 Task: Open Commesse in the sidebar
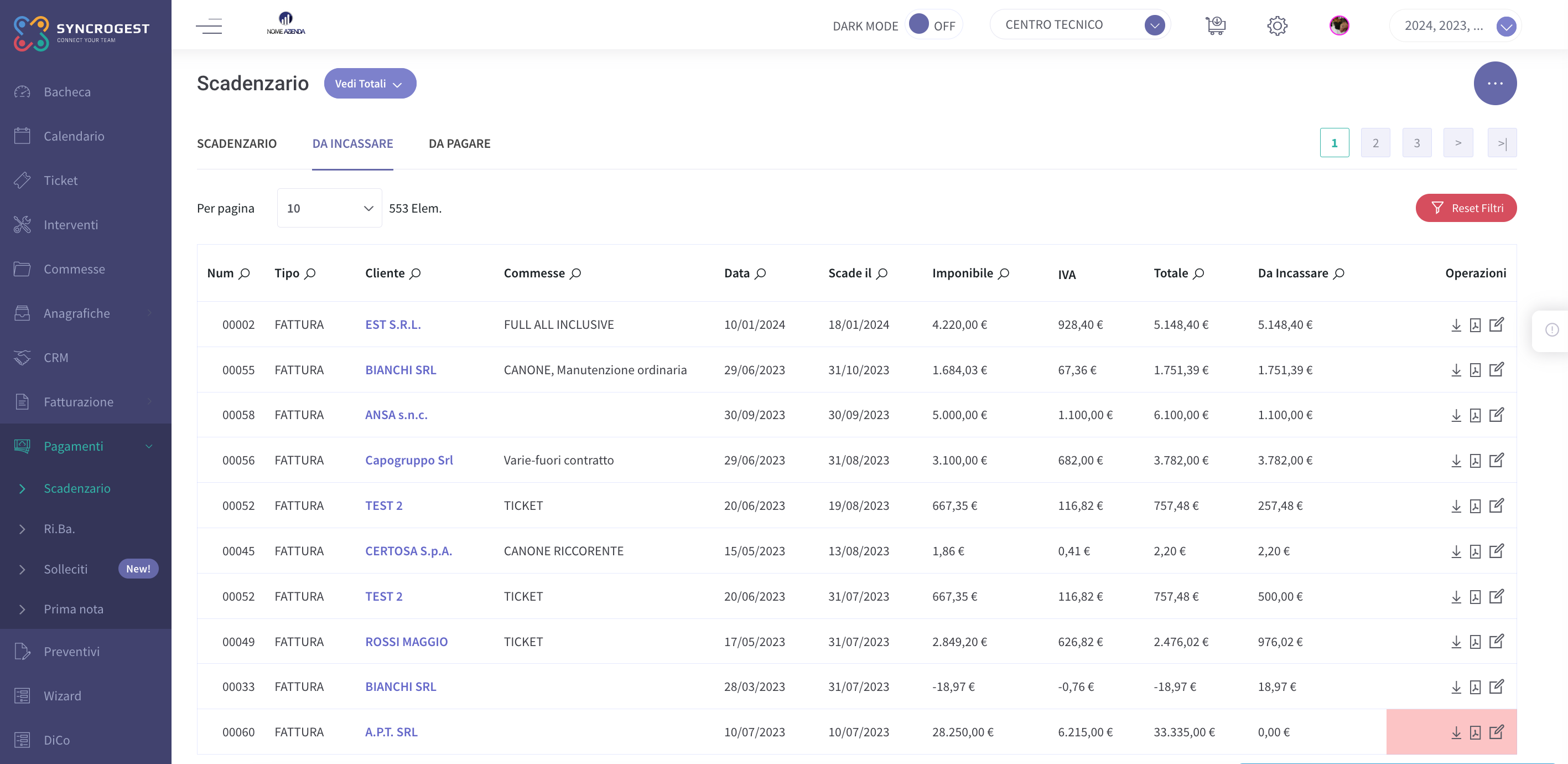click(85, 269)
